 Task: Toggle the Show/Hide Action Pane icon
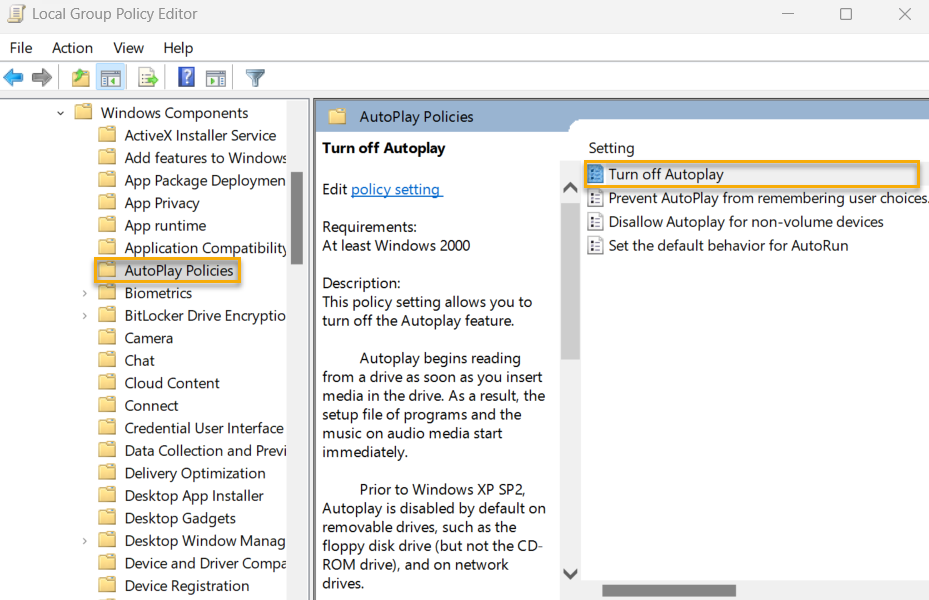tap(216, 77)
